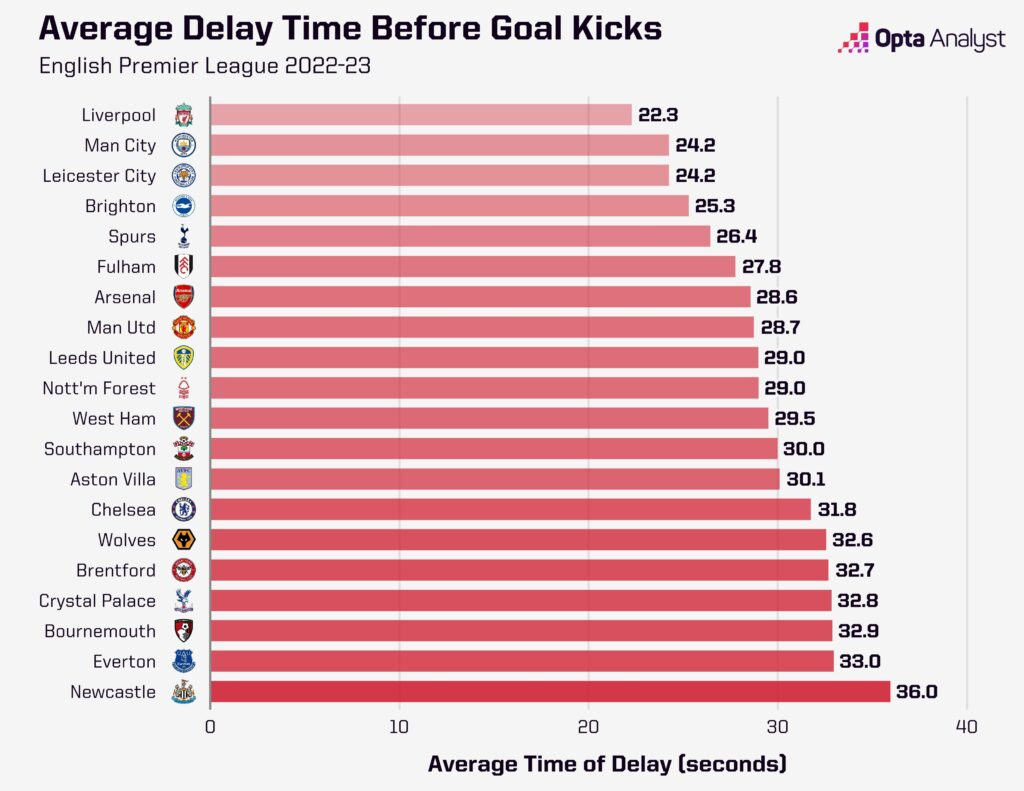Select the Fulham 27.8 bar

(473, 266)
